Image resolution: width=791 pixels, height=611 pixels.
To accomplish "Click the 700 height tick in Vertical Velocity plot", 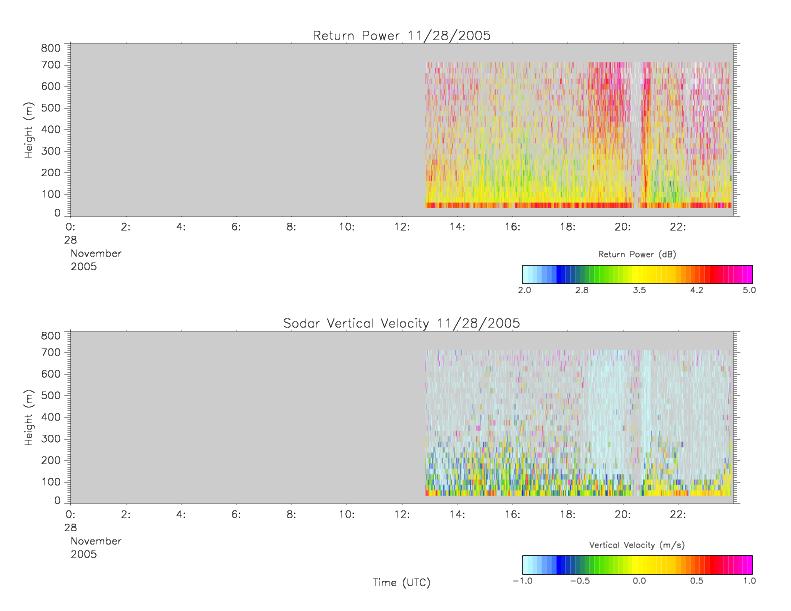I will pos(50,352).
